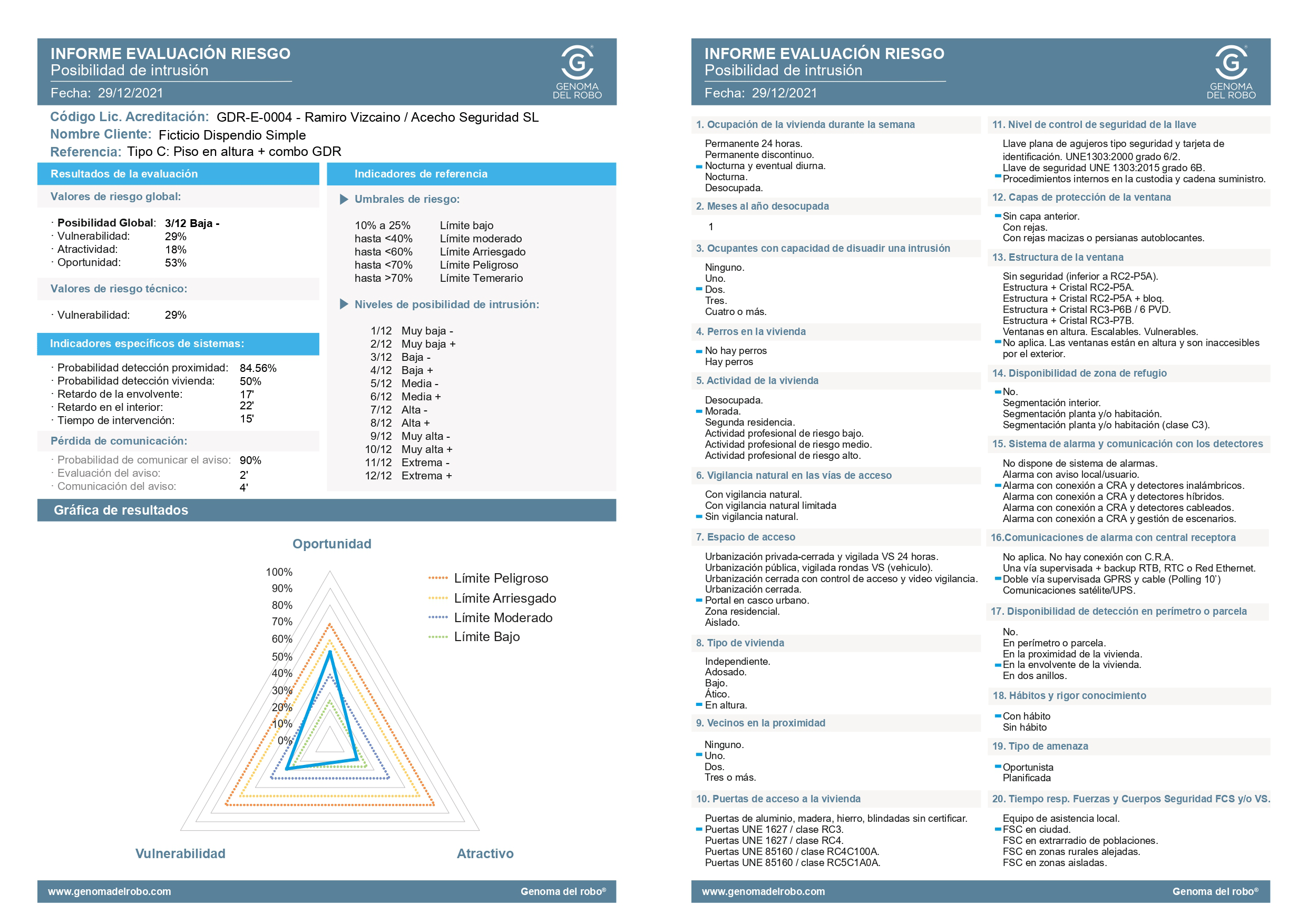Click the 'Atractivo' chart axis title

485,853
